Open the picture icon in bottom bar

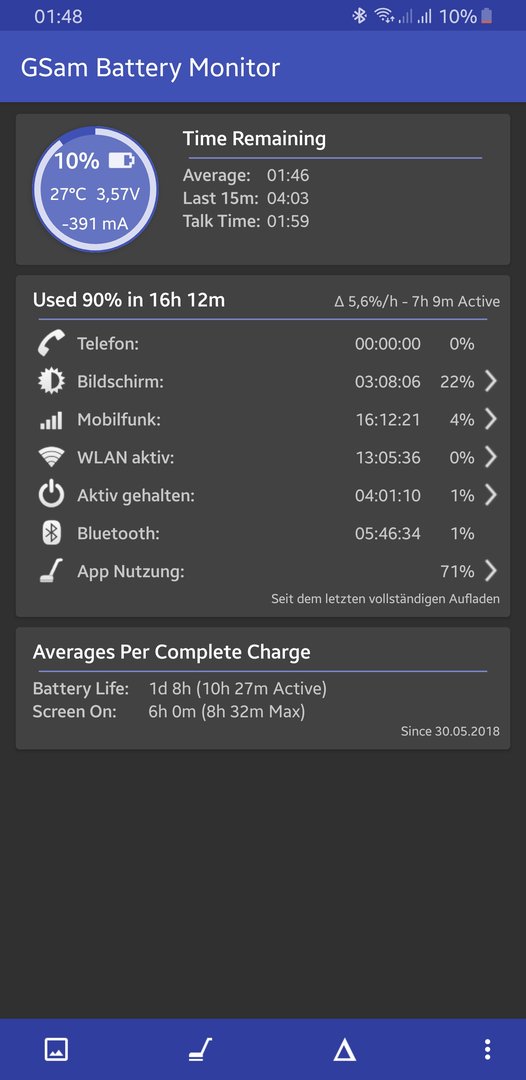(x=56, y=1050)
